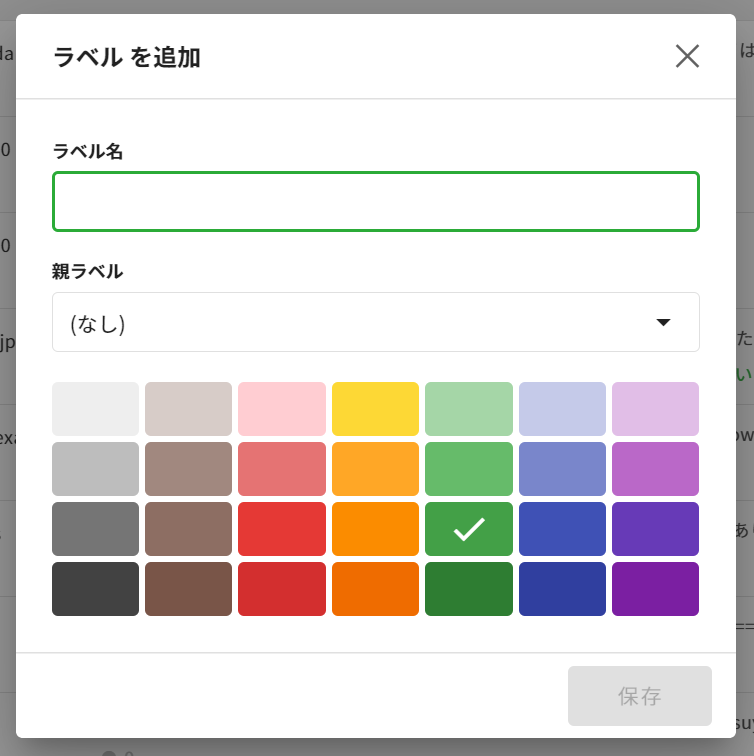The height and width of the screenshot is (756, 754).
Task: Choose the dark brown bottom-row swatch
Action: point(188,589)
